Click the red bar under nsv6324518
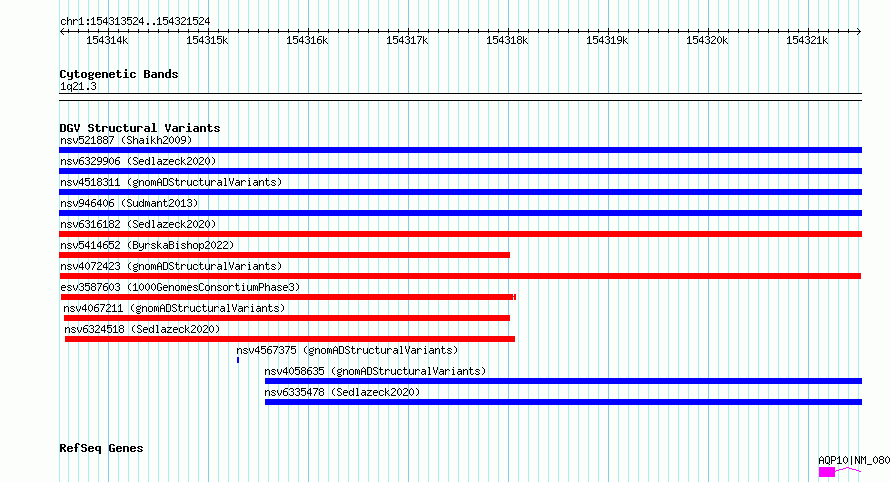The height and width of the screenshot is (482, 890). point(289,339)
